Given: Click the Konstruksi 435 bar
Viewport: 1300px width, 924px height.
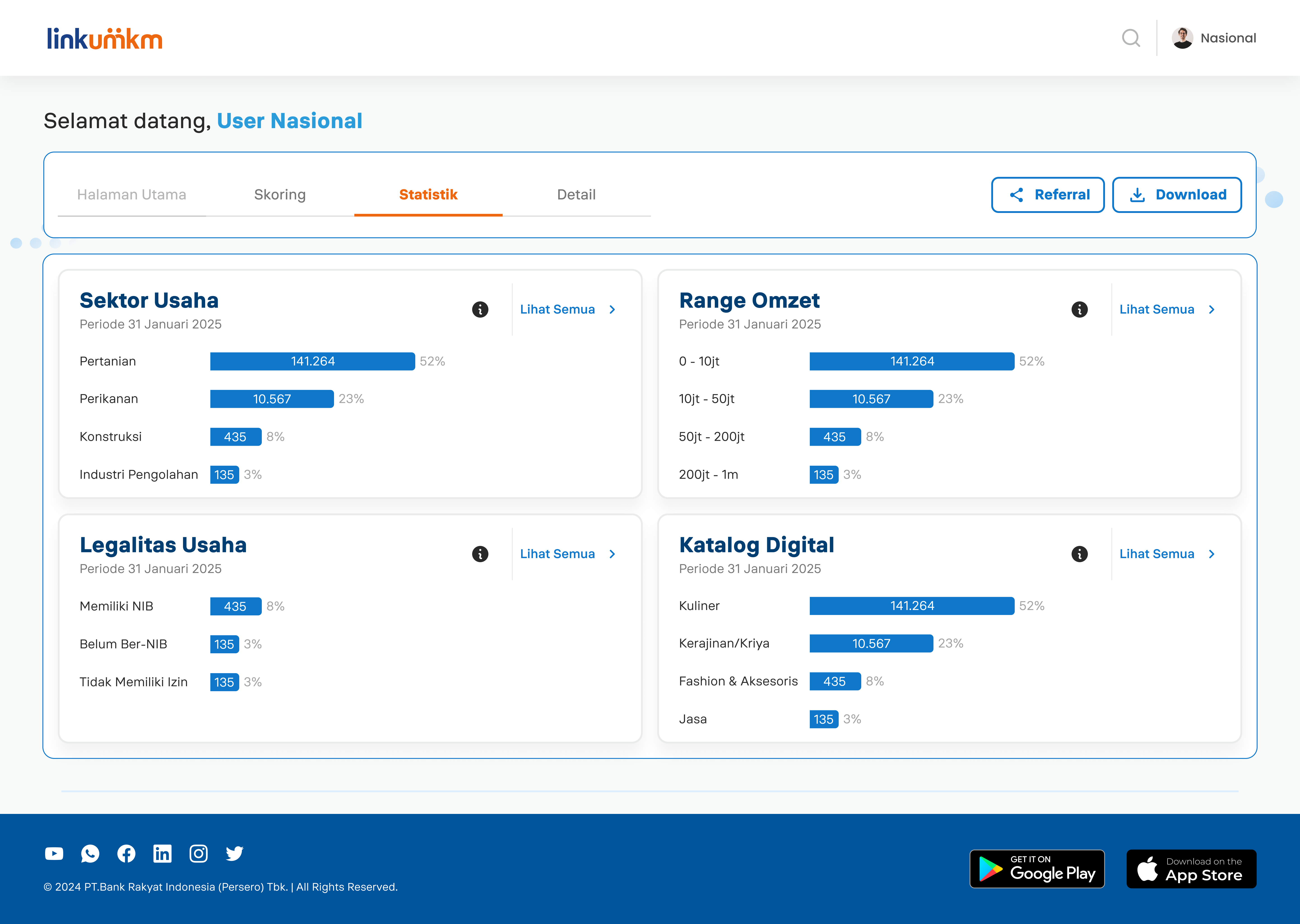Looking at the screenshot, I should [236, 437].
